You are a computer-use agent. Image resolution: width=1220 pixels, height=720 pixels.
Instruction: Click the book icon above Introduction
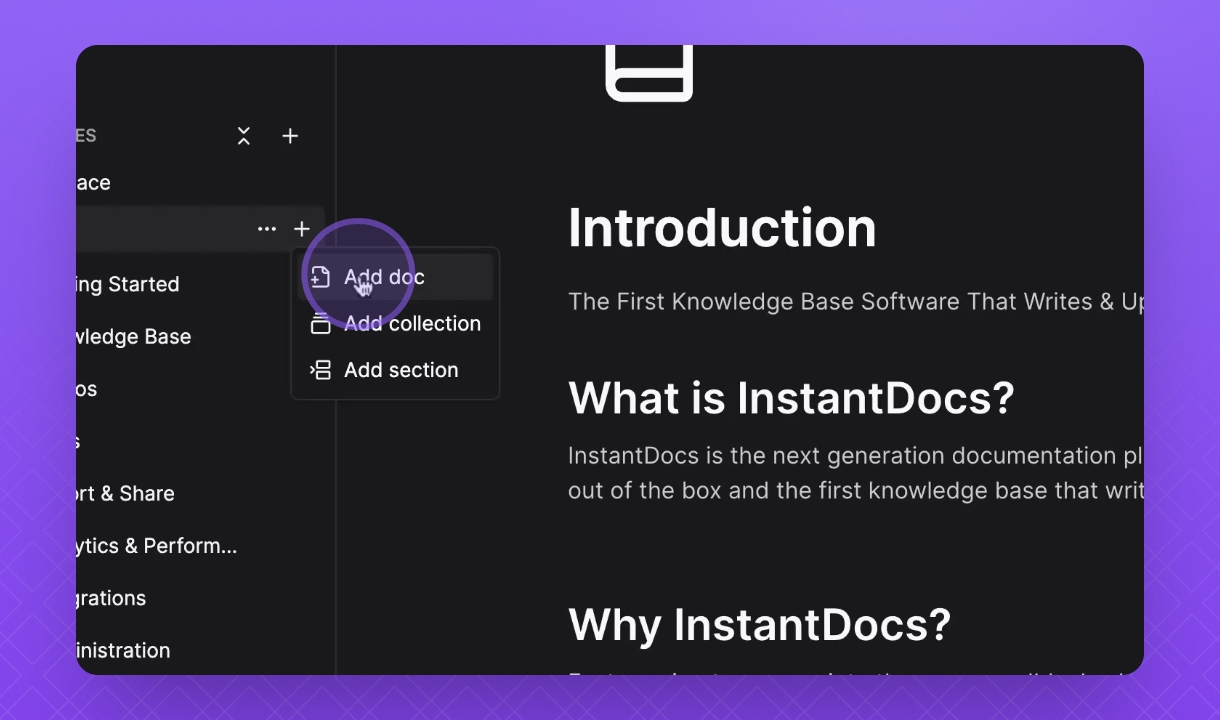click(650, 73)
